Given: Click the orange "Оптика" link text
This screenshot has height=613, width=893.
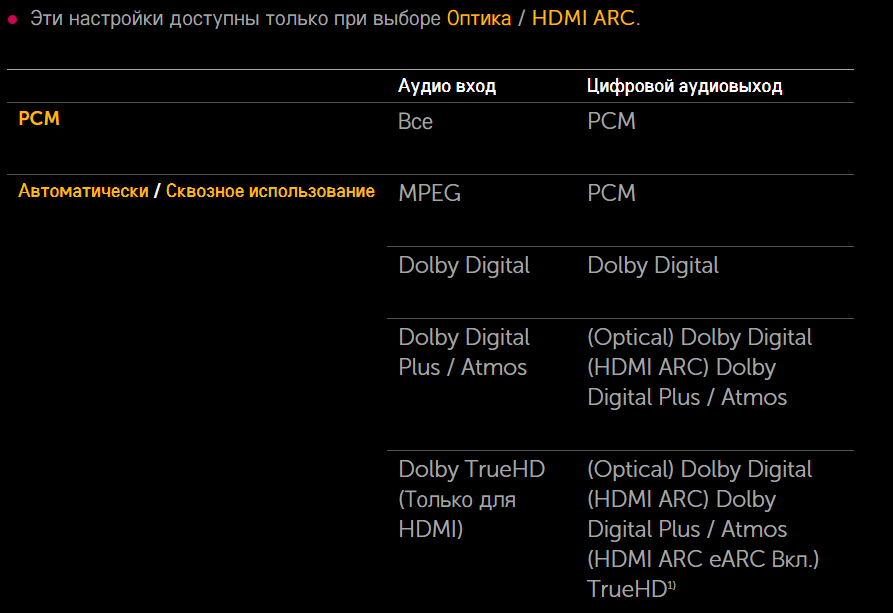Looking at the screenshot, I should point(478,19).
